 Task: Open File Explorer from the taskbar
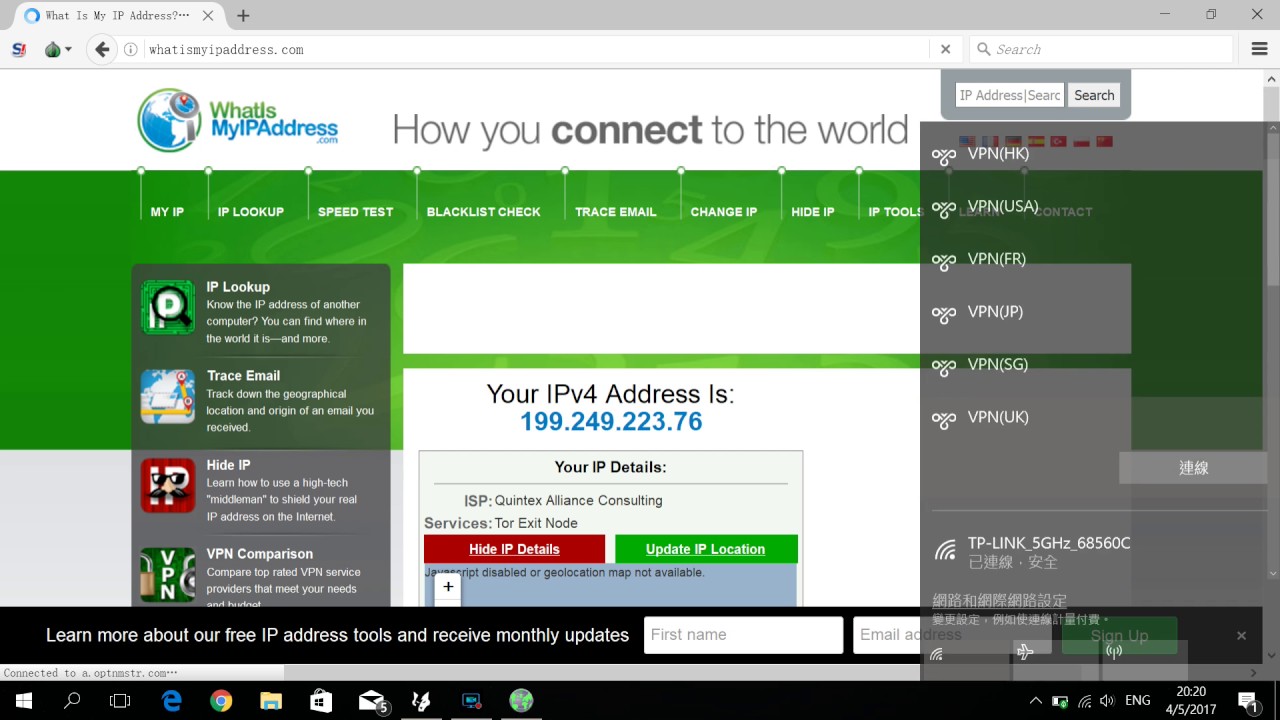tap(271, 700)
